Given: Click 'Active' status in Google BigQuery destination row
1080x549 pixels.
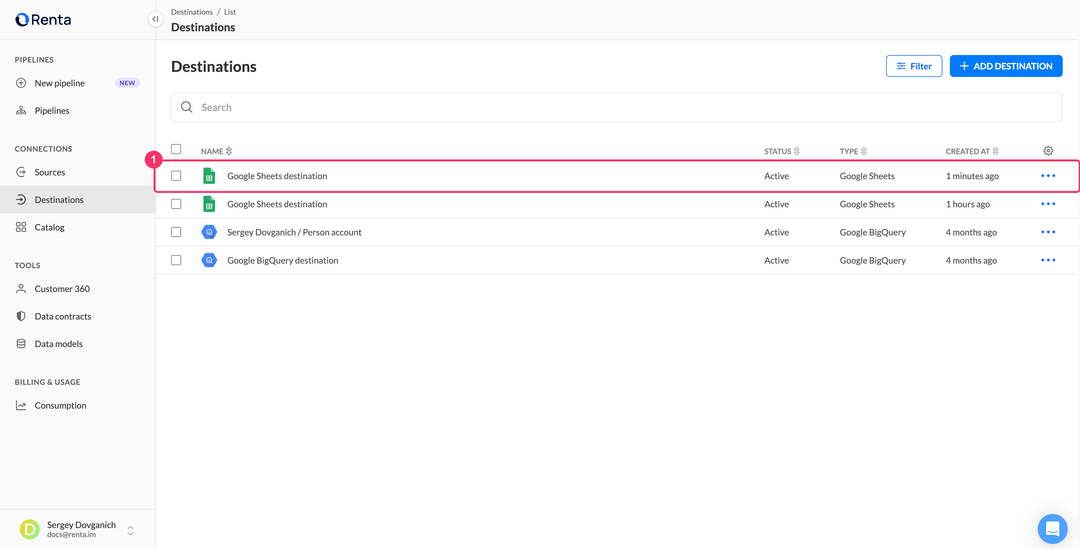Looking at the screenshot, I should coord(776,261).
